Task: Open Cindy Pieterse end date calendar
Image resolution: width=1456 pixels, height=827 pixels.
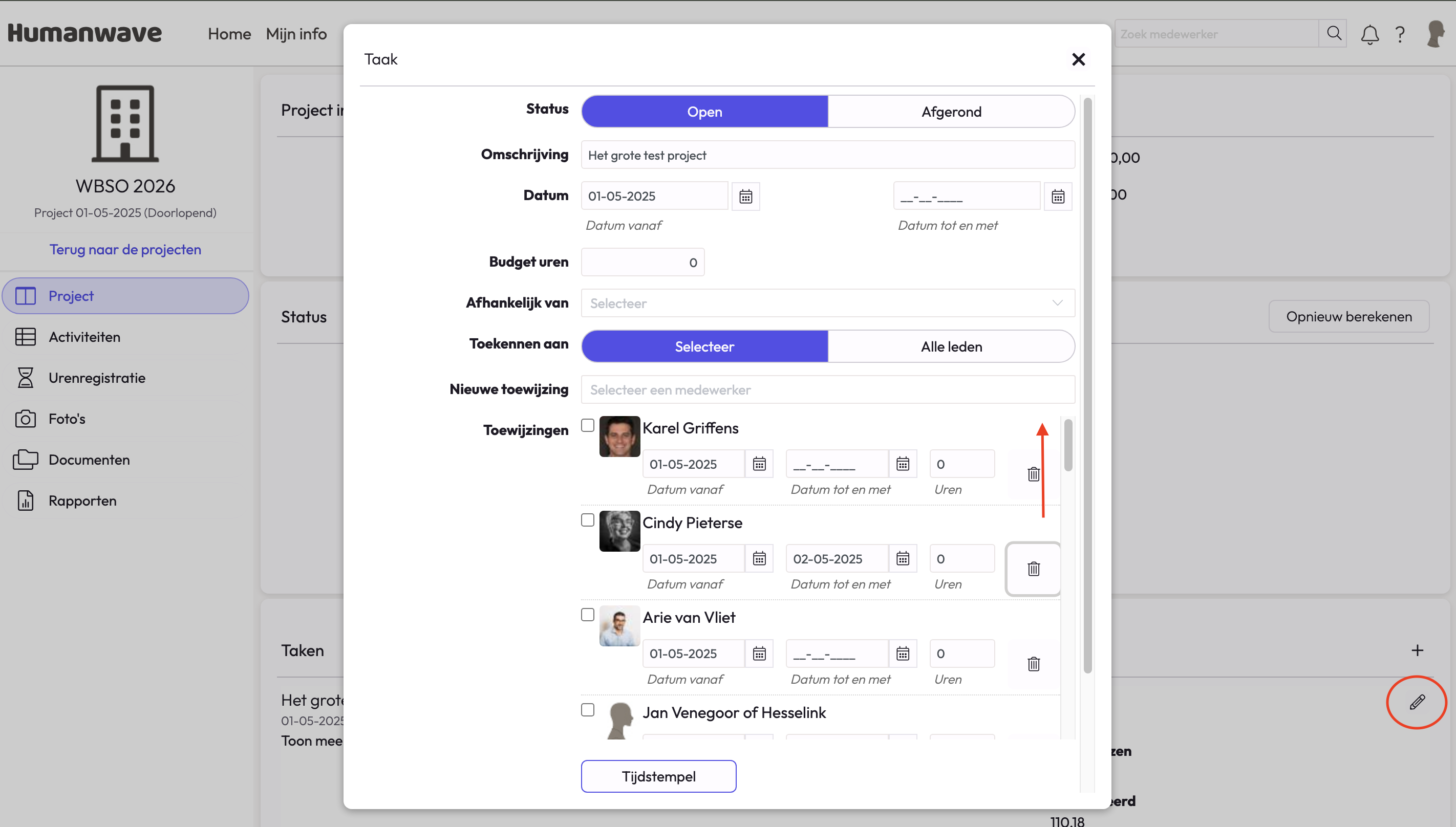Action: pyautogui.click(x=902, y=559)
